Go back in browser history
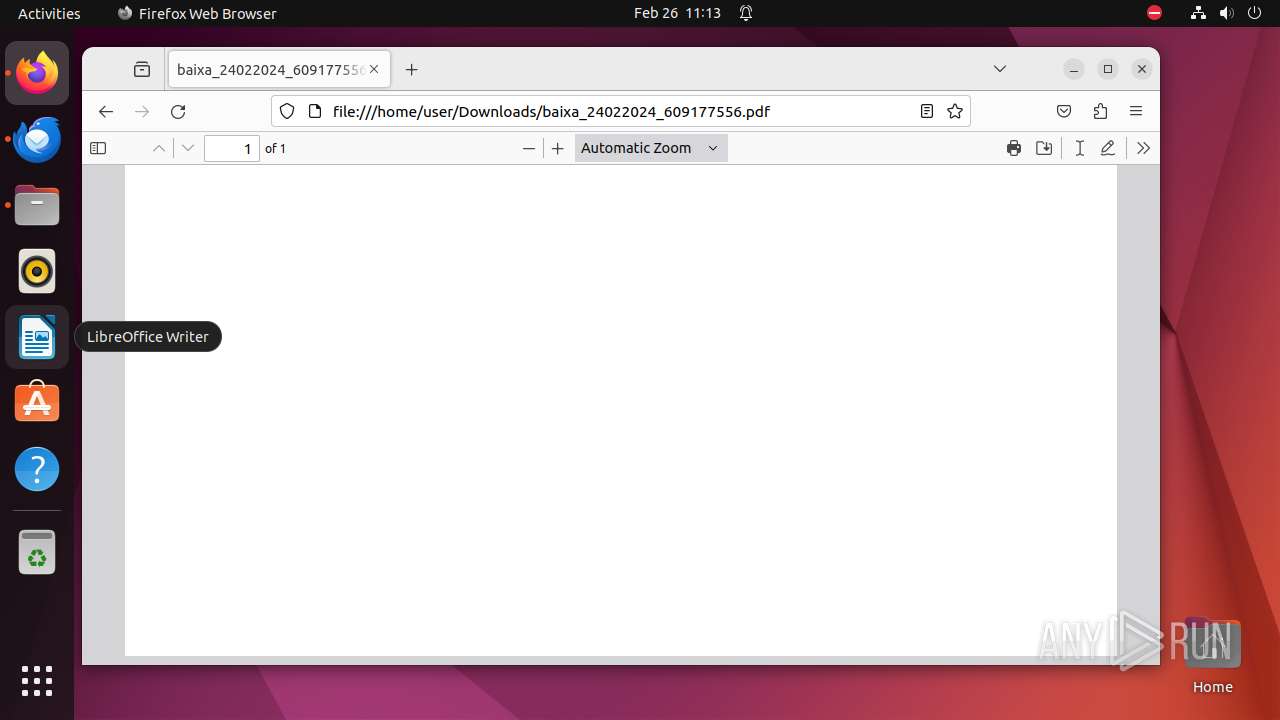This screenshot has width=1280, height=720. (x=106, y=111)
